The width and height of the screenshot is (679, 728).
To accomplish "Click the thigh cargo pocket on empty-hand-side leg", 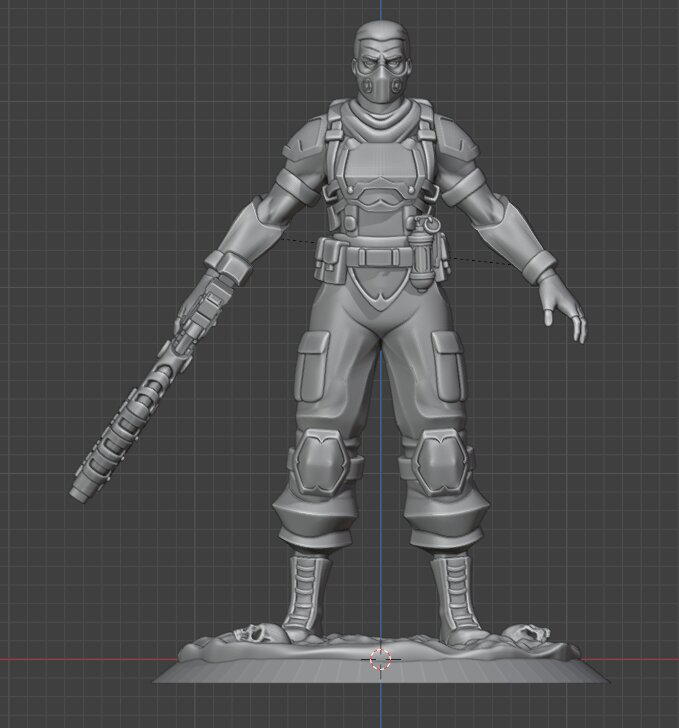I will pyautogui.click(x=447, y=364).
